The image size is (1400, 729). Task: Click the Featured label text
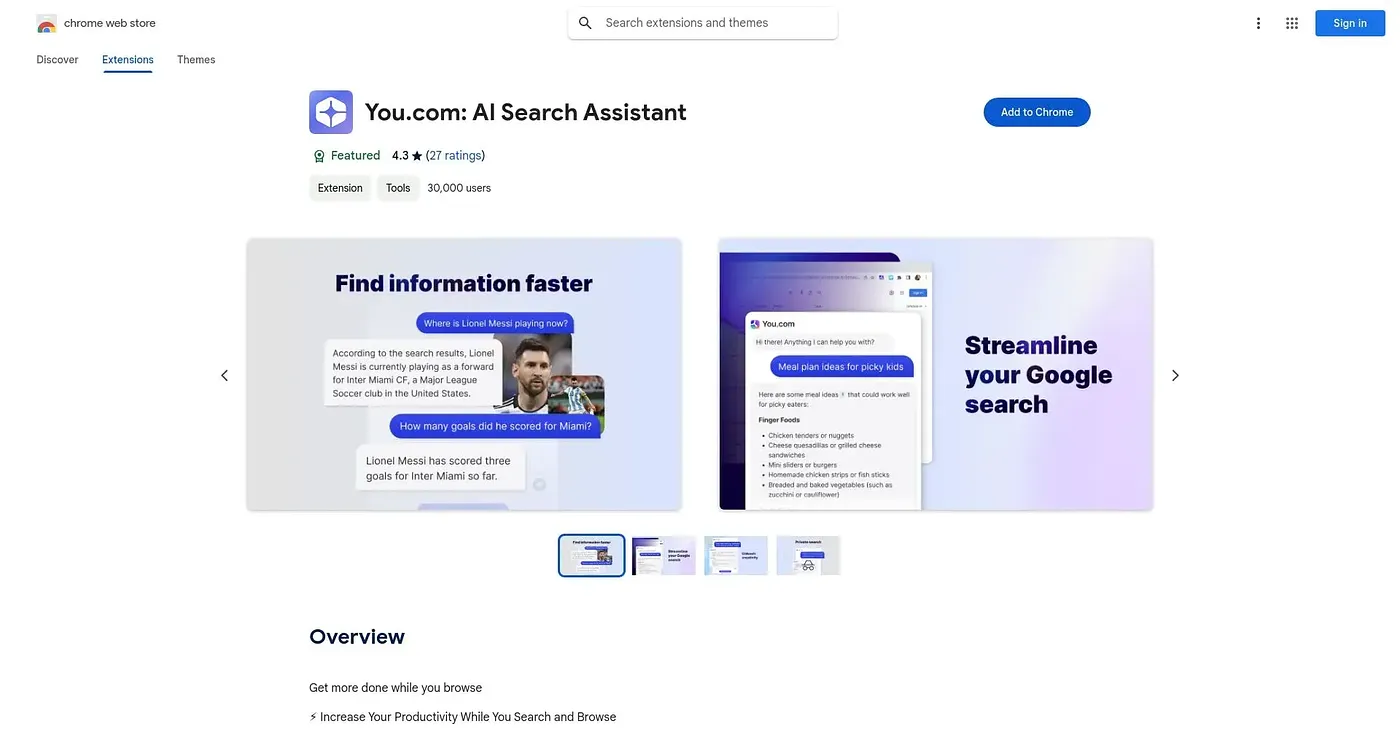click(355, 156)
